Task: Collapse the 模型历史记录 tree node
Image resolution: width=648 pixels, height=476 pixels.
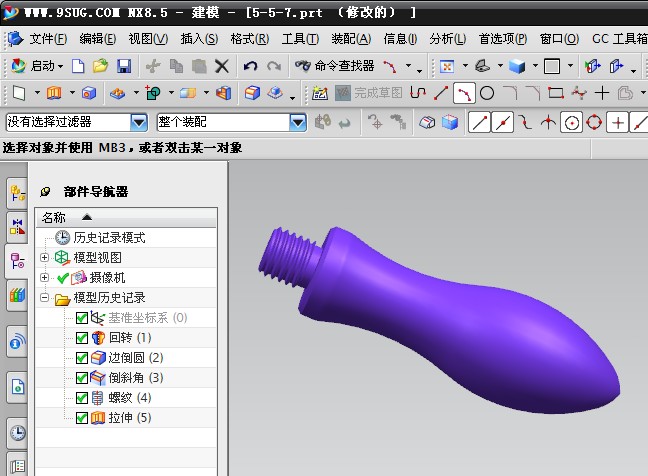Action: coord(44,298)
